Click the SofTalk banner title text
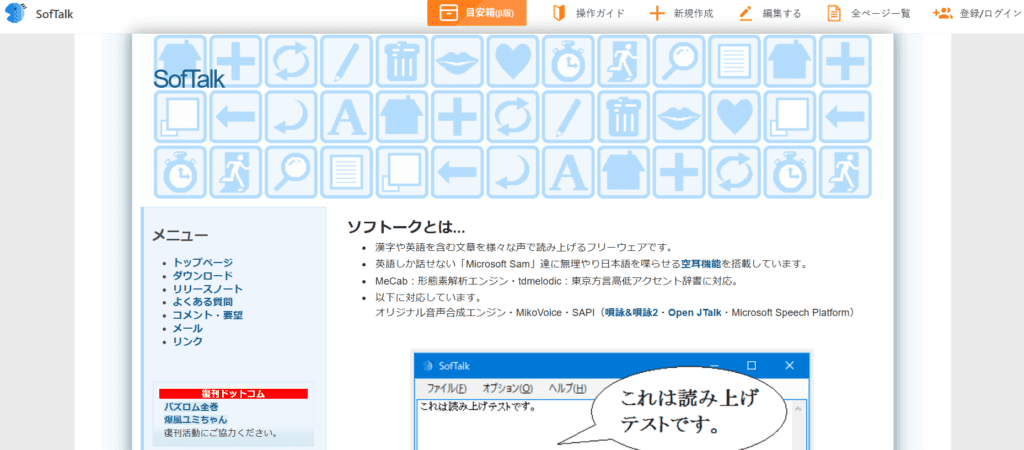1024x450 pixels. click(x=189, y=79)
